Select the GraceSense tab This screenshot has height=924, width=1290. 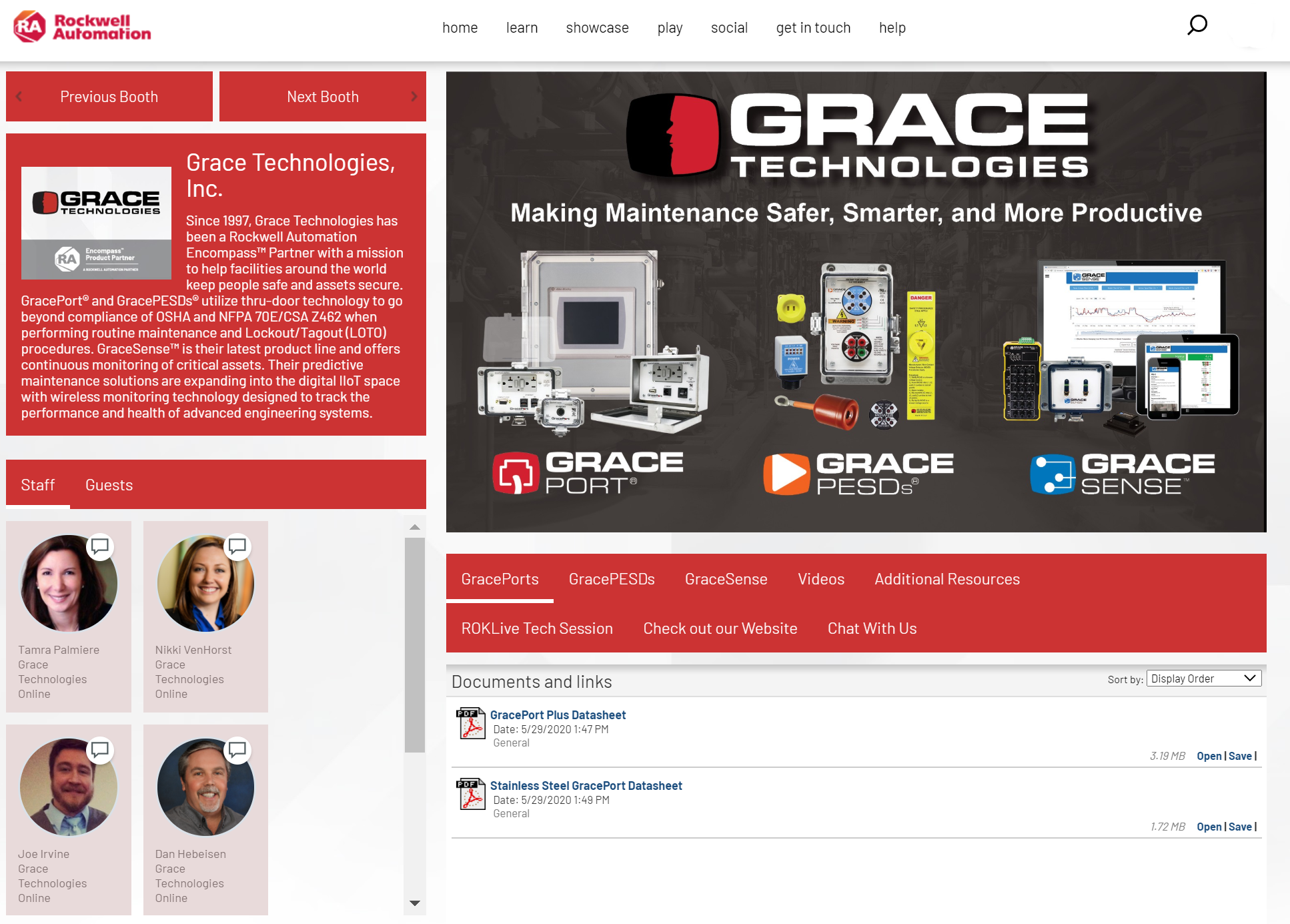(x=726, y=579)
